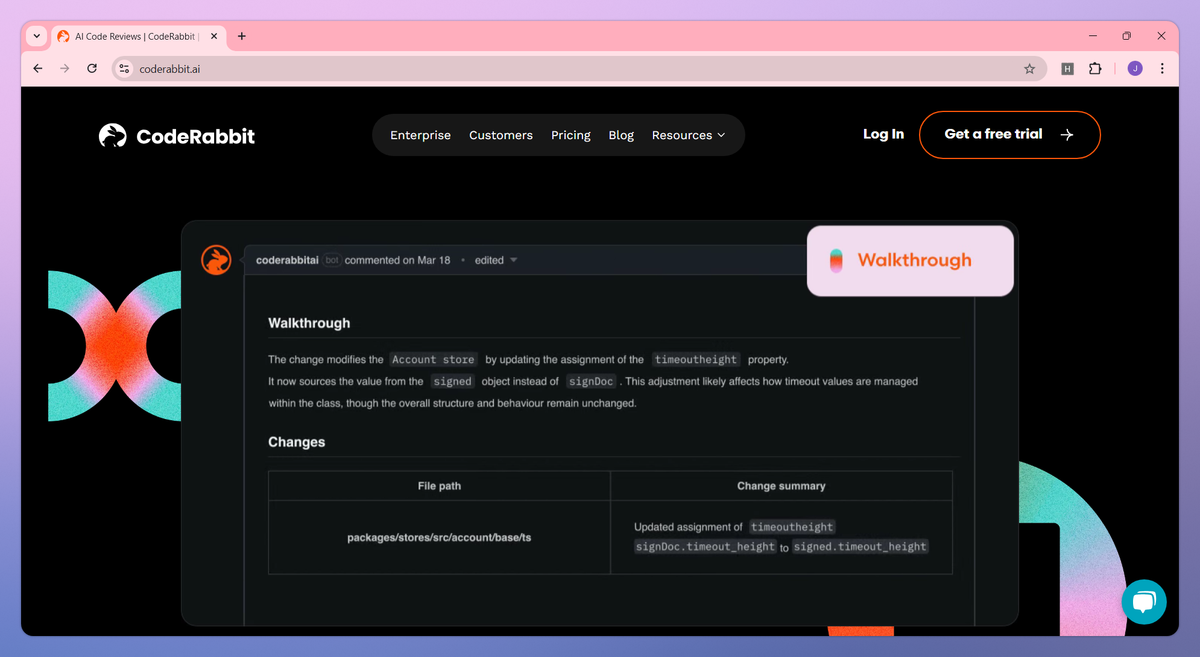Open a new browser tab
1200x657 pixels.
(241, 36)
